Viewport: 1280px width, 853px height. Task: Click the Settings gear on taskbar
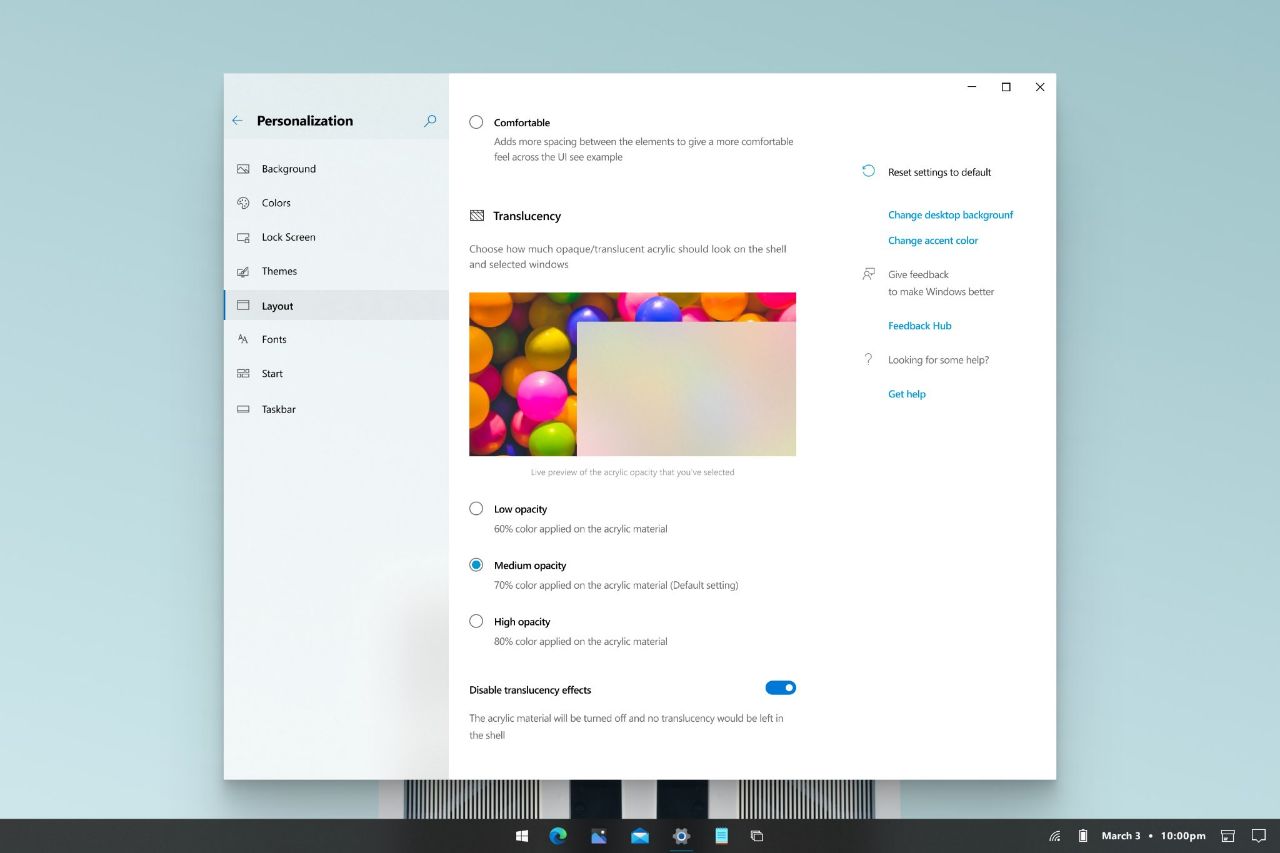point(681,836)
